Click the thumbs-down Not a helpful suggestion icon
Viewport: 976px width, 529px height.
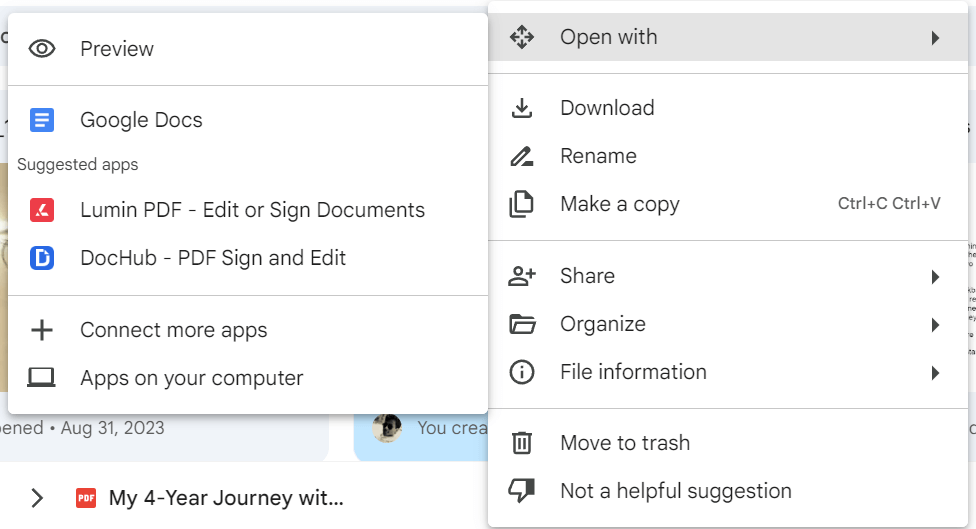(521, 491)
